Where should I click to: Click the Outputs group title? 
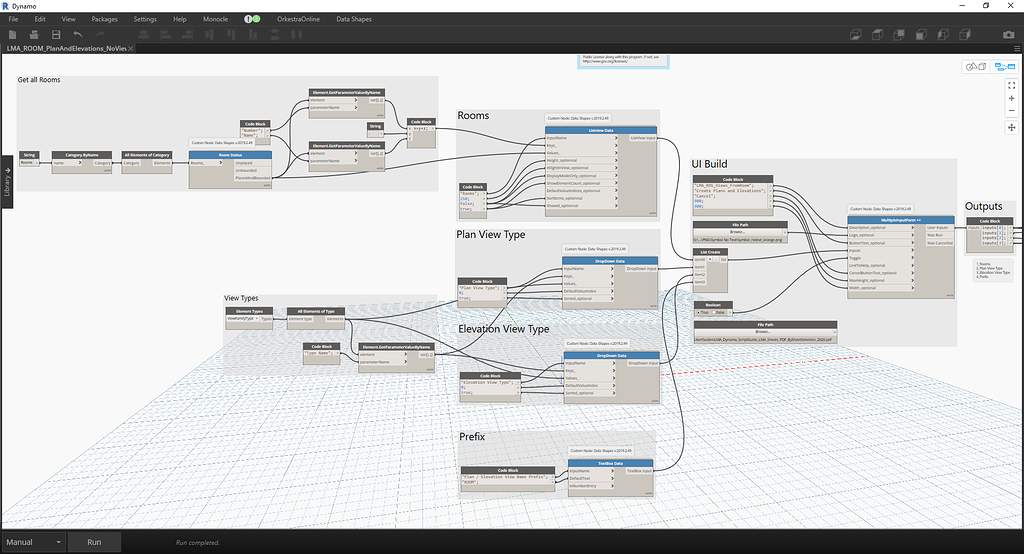[984, 206]
